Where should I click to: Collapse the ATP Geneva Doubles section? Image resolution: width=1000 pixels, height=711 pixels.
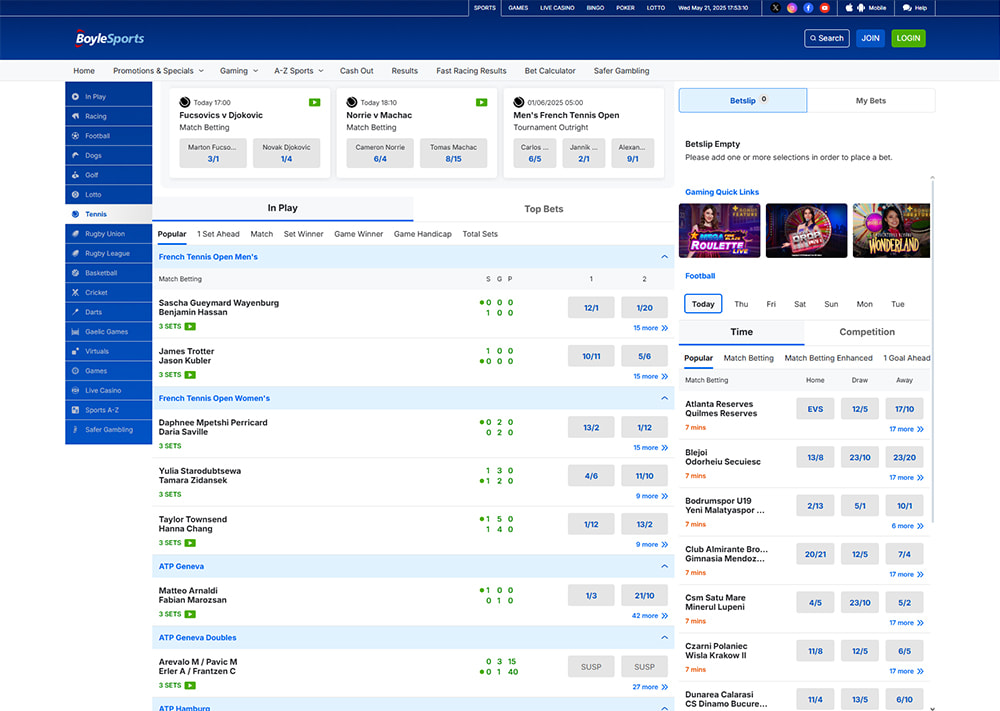pyautogui.click(x=664, y=638)
